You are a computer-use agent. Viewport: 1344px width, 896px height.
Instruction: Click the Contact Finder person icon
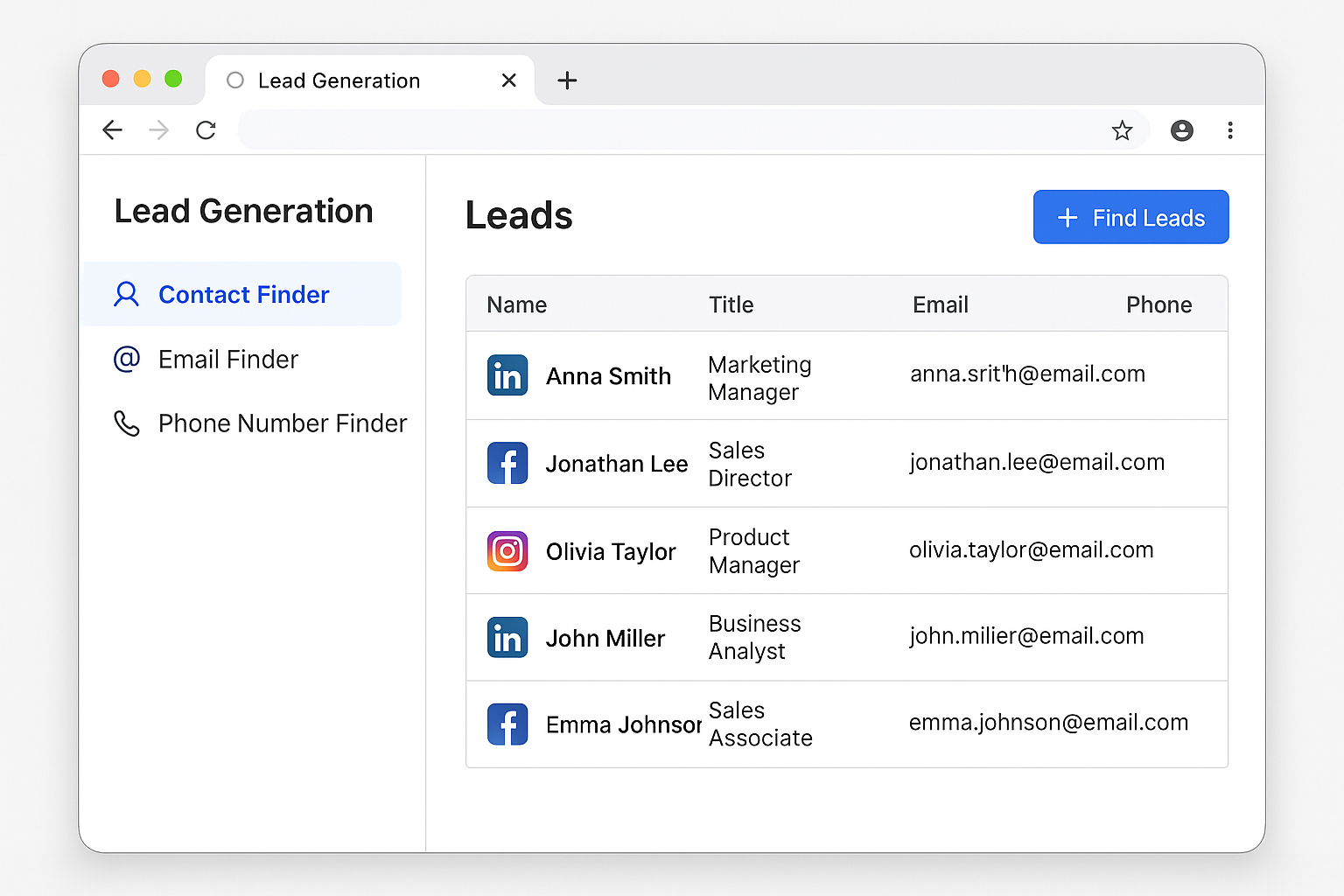[128, 294]
